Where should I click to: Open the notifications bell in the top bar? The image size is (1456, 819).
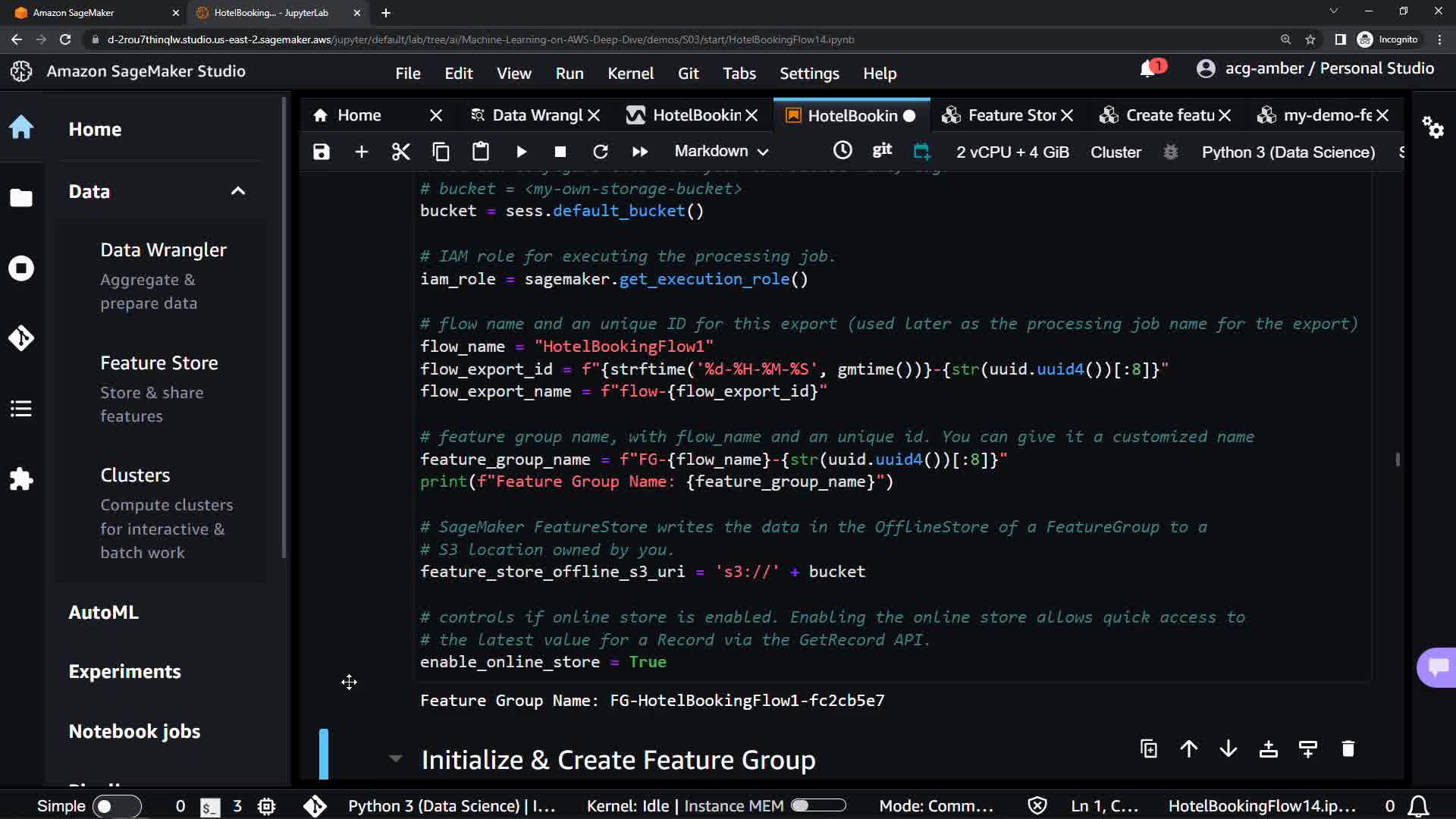pyautogui.click(x=1148, y=69)
